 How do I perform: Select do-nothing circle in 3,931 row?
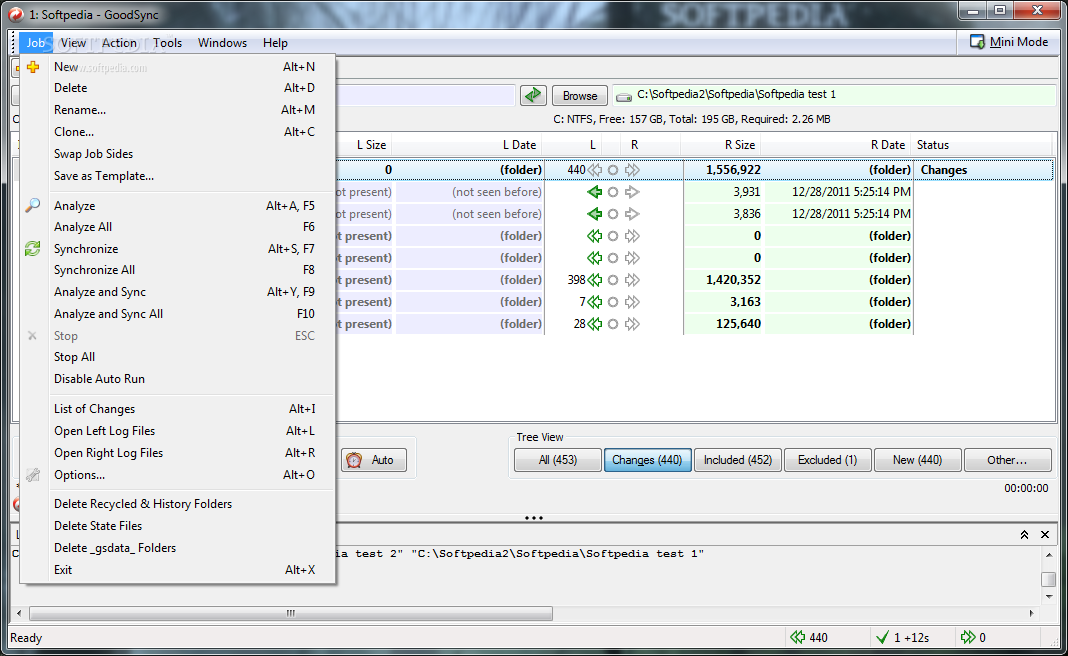pos(613,192)
